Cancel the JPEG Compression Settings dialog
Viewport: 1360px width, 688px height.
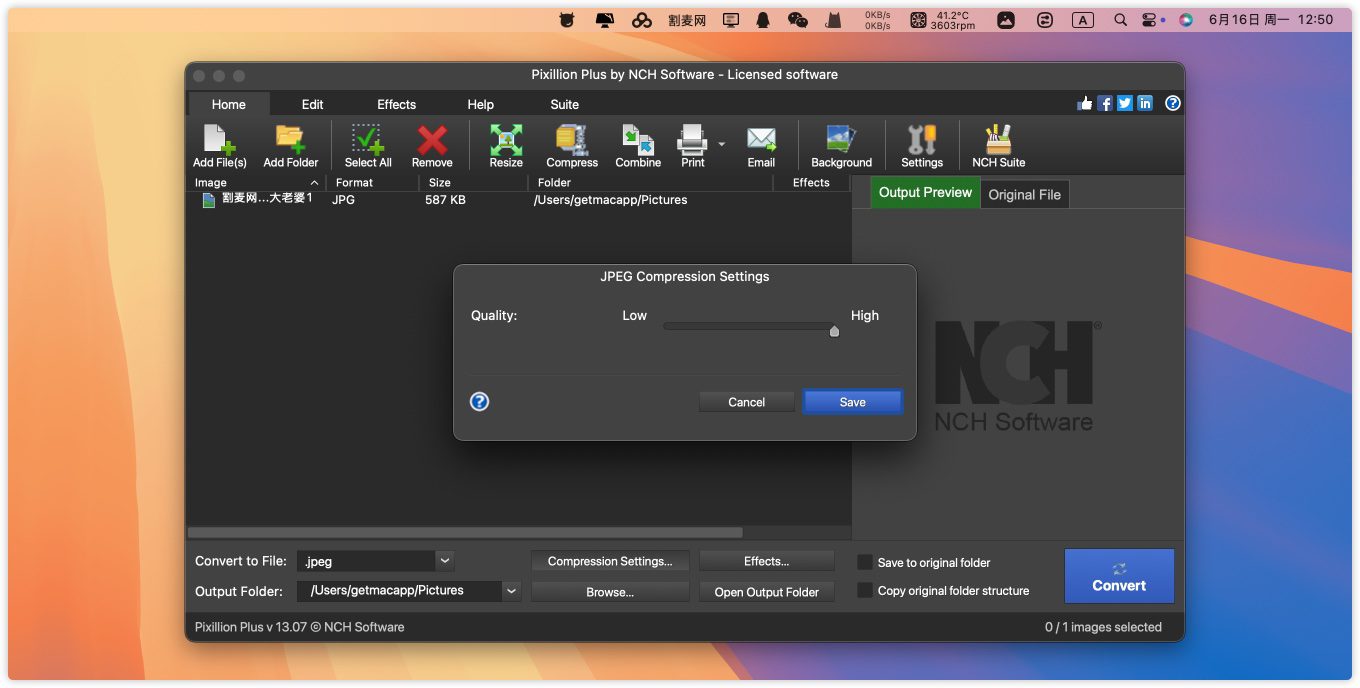(746, 402)
